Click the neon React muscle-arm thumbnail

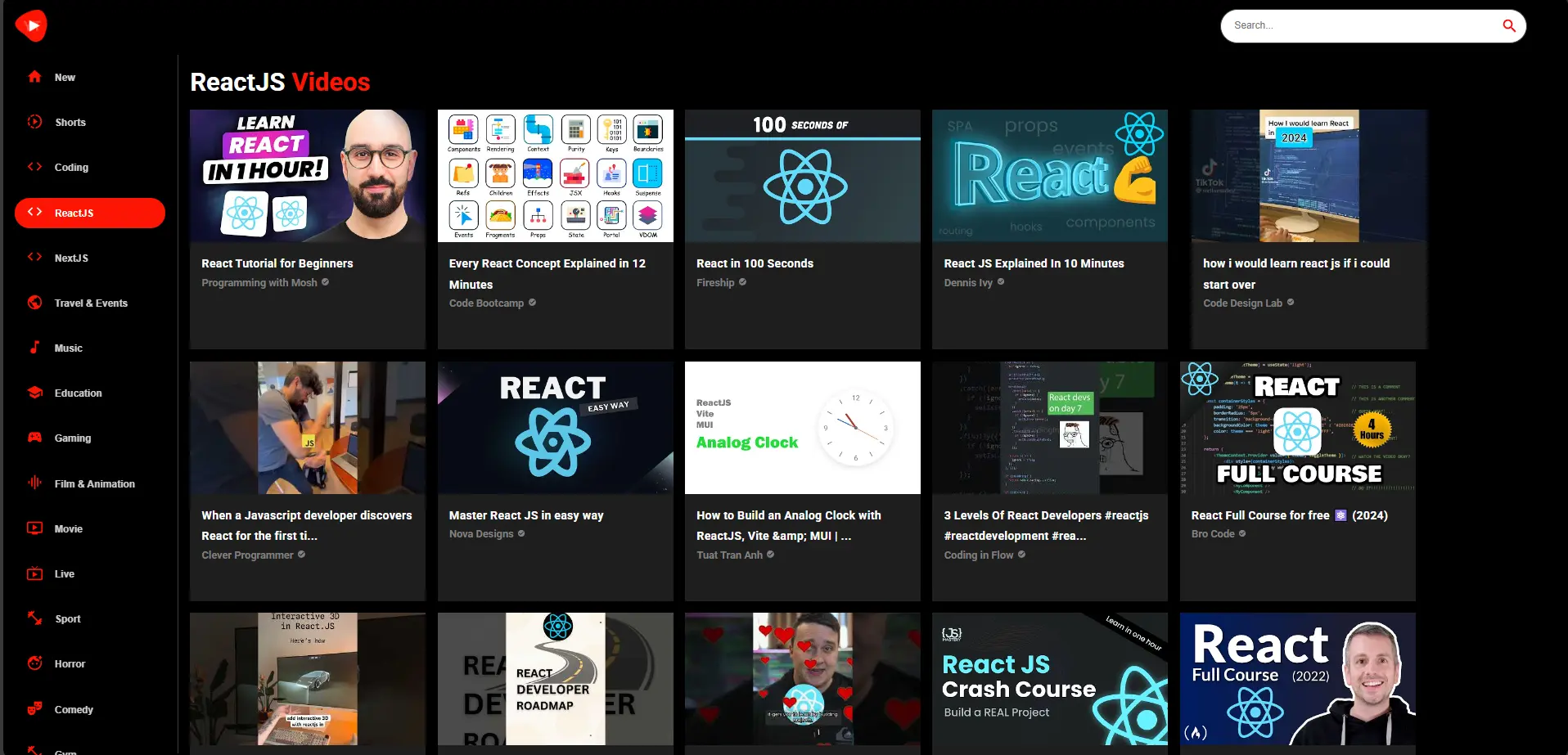click(1050, 176)
